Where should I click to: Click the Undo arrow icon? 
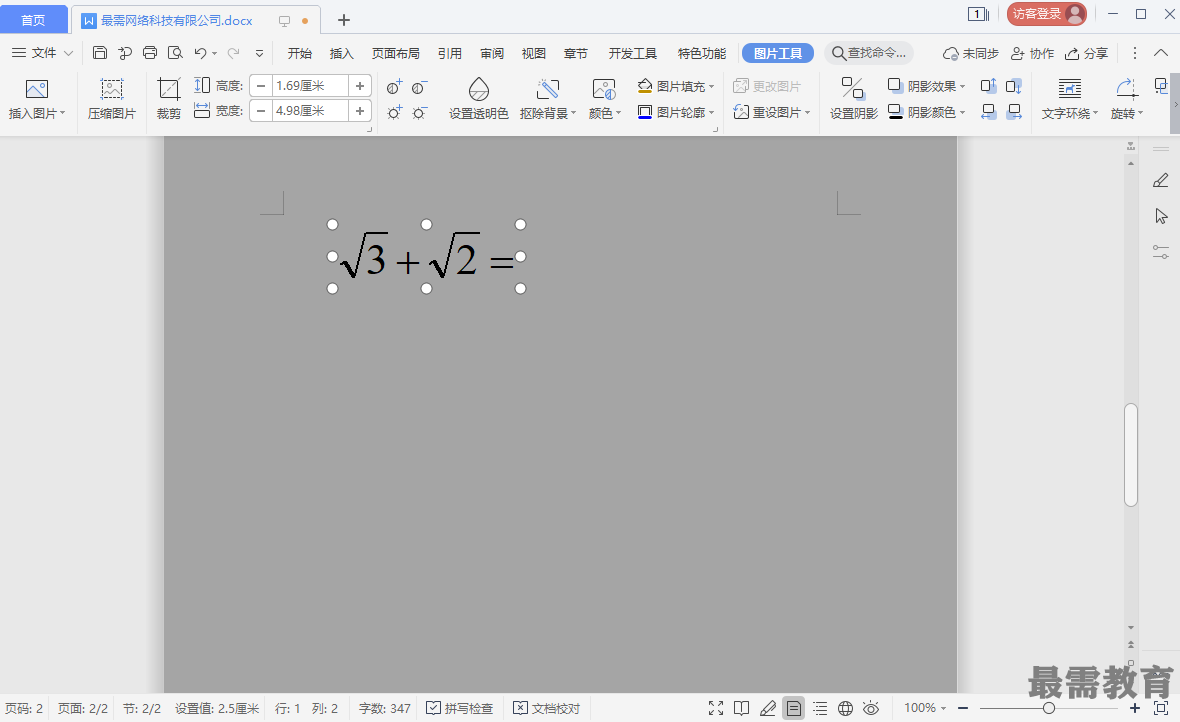[x=200, y=53]
